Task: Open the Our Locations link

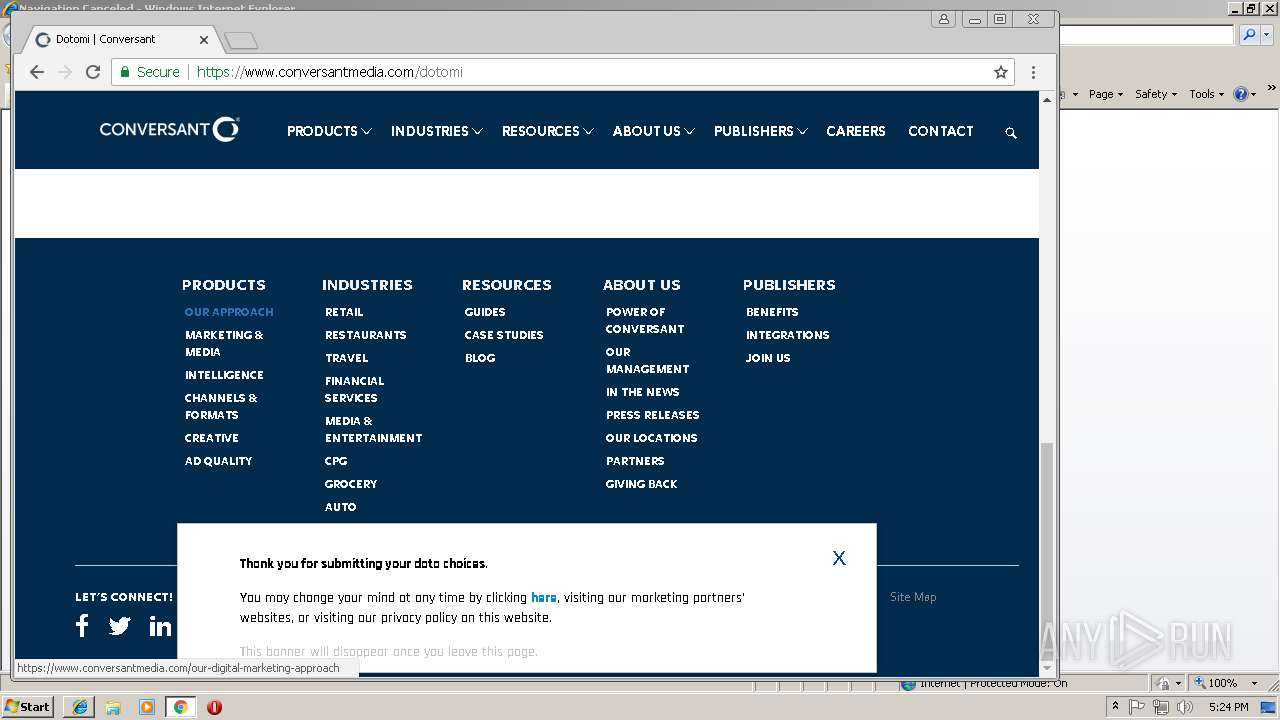Action: [651, 438]
